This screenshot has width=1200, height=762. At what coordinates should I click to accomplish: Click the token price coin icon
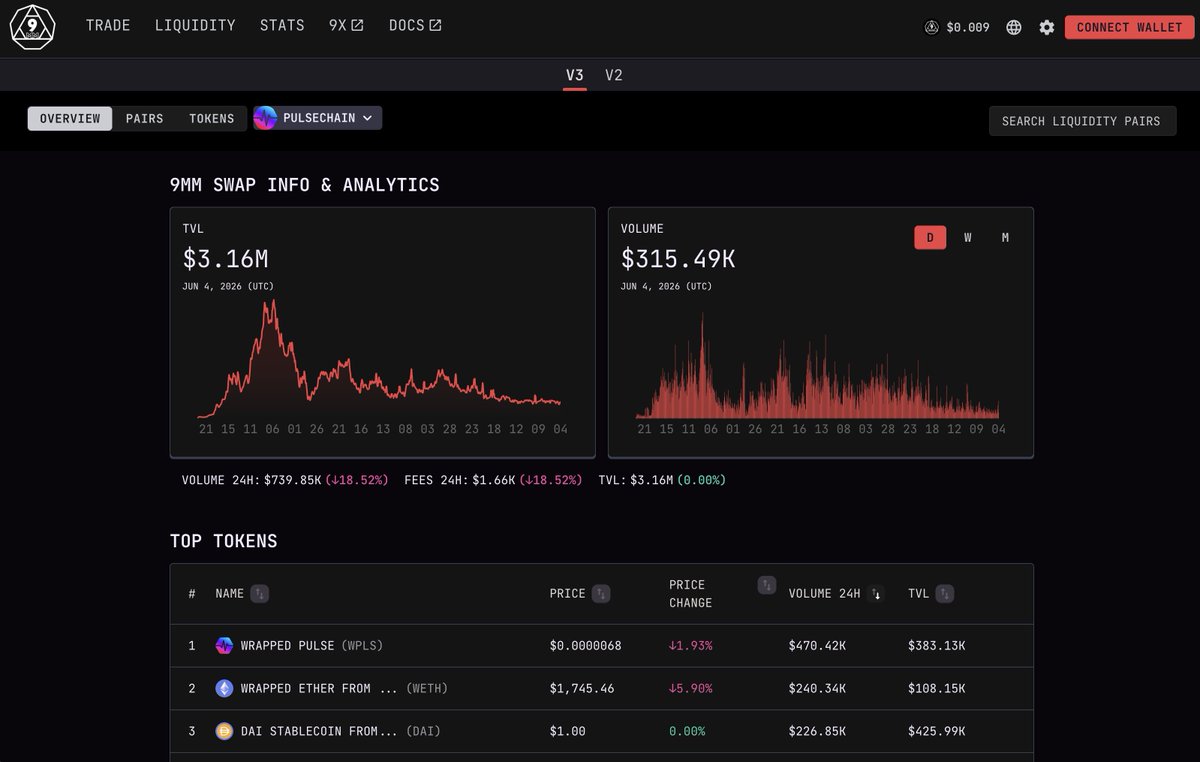[x=932, y=27]
